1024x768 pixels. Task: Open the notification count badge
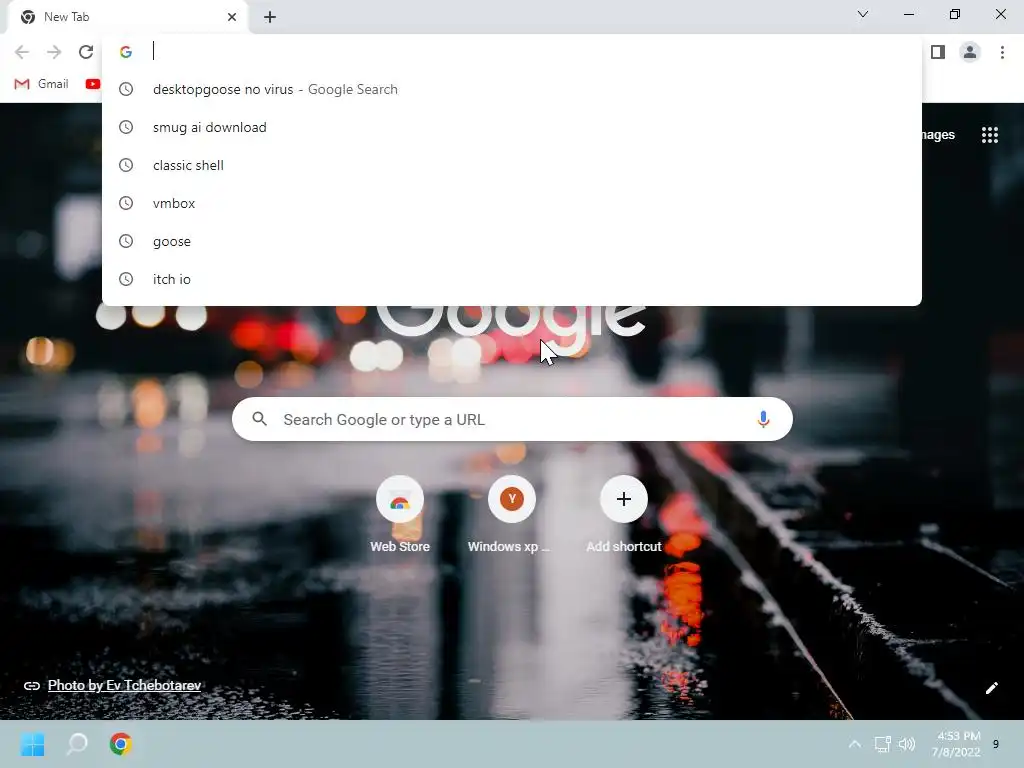pos(995,744)
